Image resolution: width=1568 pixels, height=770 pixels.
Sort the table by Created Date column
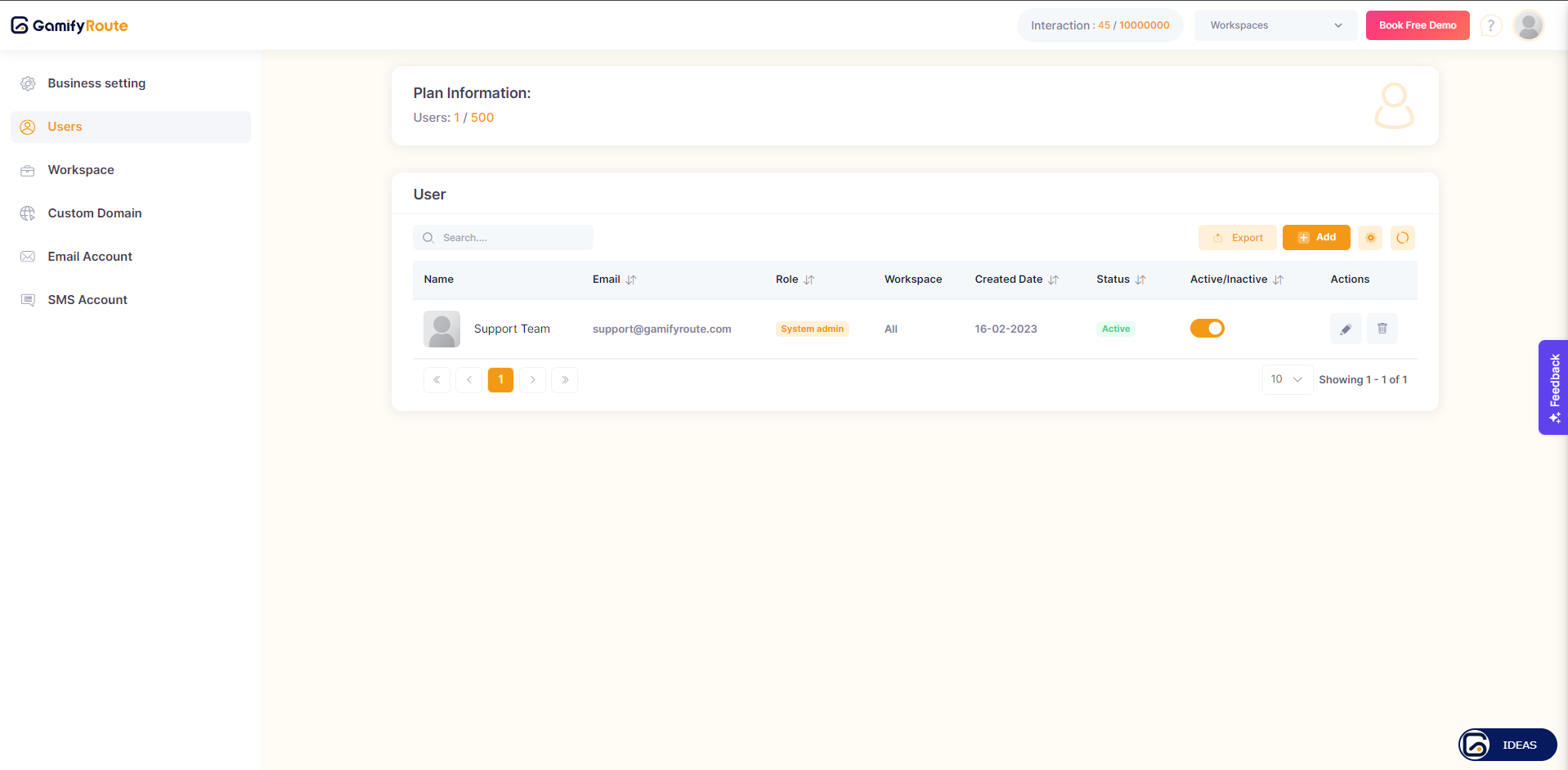[1053, 280]
